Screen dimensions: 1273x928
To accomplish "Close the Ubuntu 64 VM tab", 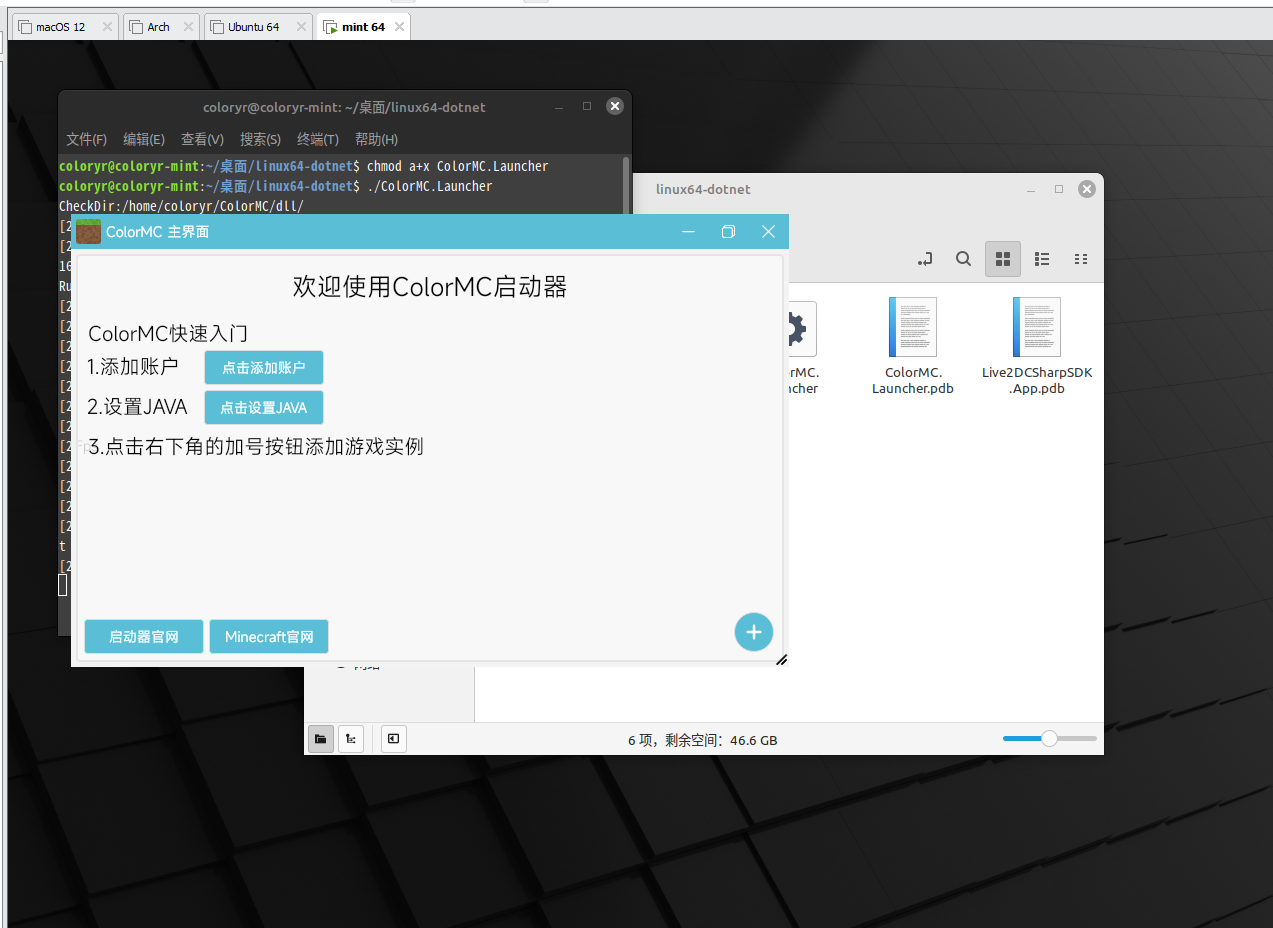I will pyautogui.click(x=300, y=27).
